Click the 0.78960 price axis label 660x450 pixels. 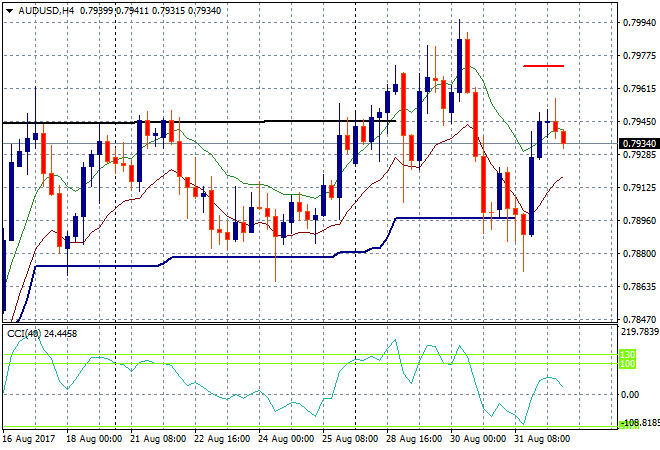point(639,221)
